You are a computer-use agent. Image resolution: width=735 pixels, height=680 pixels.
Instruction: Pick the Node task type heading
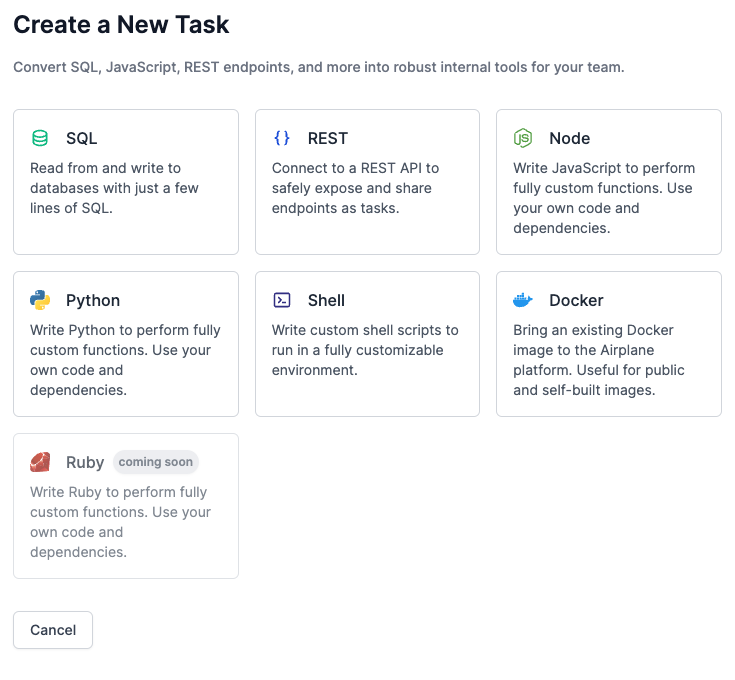tap(570, 138)
